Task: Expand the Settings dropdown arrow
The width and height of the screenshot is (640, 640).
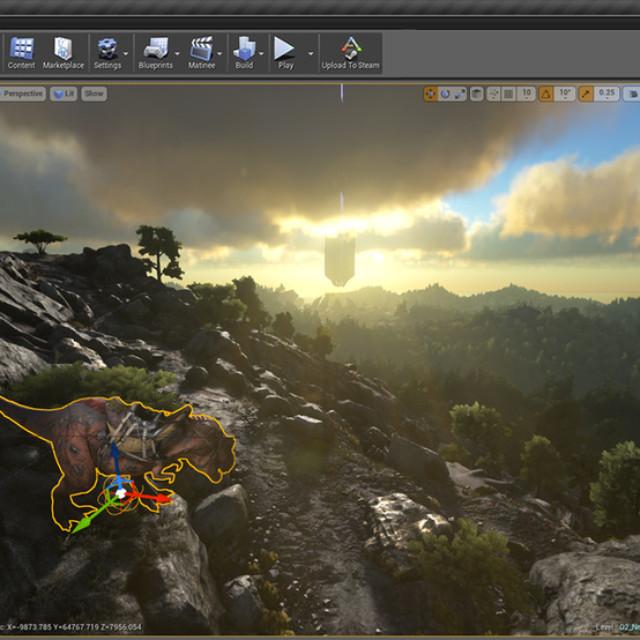Action: pos(126,53)
